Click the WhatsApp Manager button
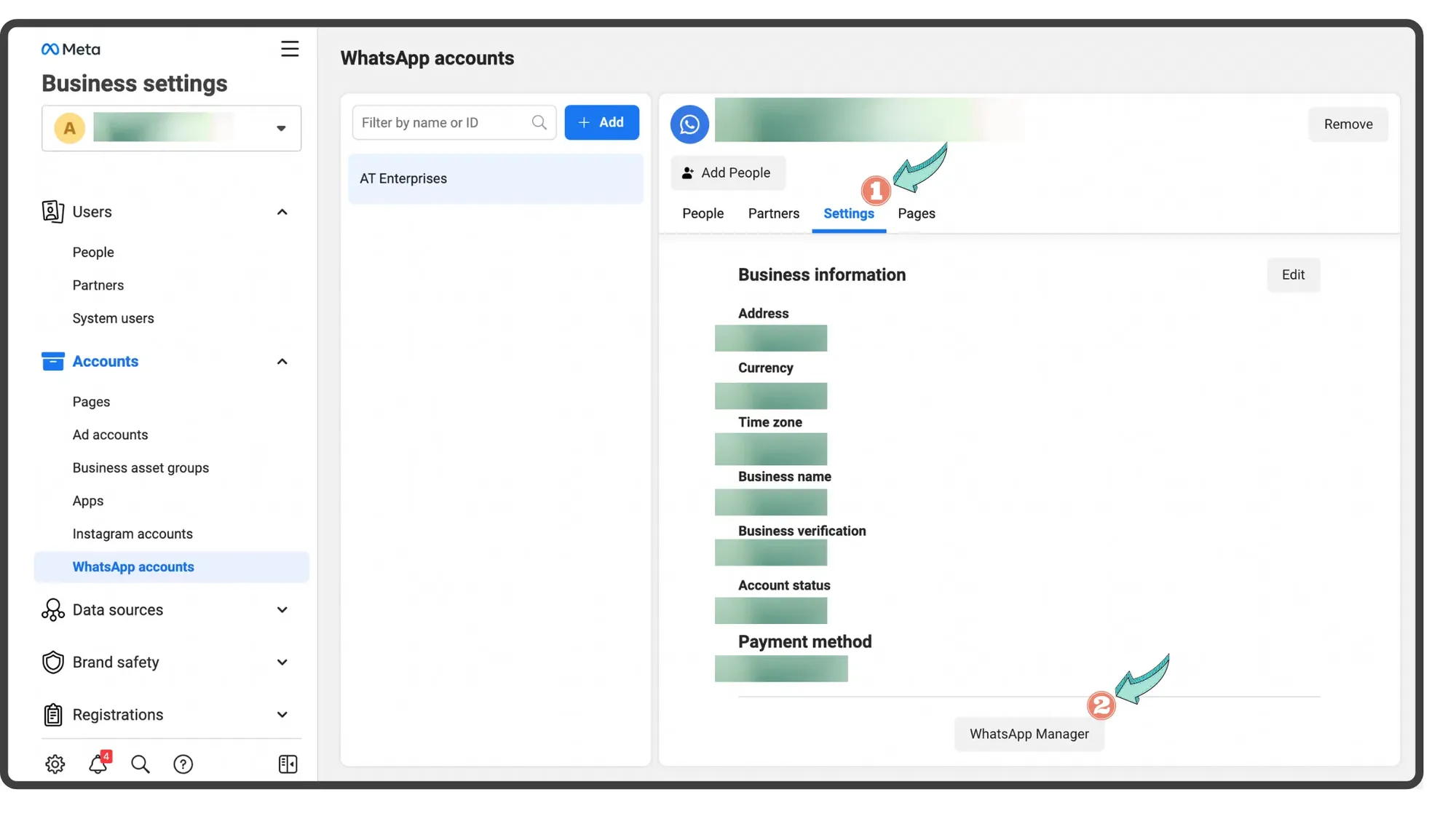Viewport: 1456px width, 819px height. click(x=1029, y=734)
